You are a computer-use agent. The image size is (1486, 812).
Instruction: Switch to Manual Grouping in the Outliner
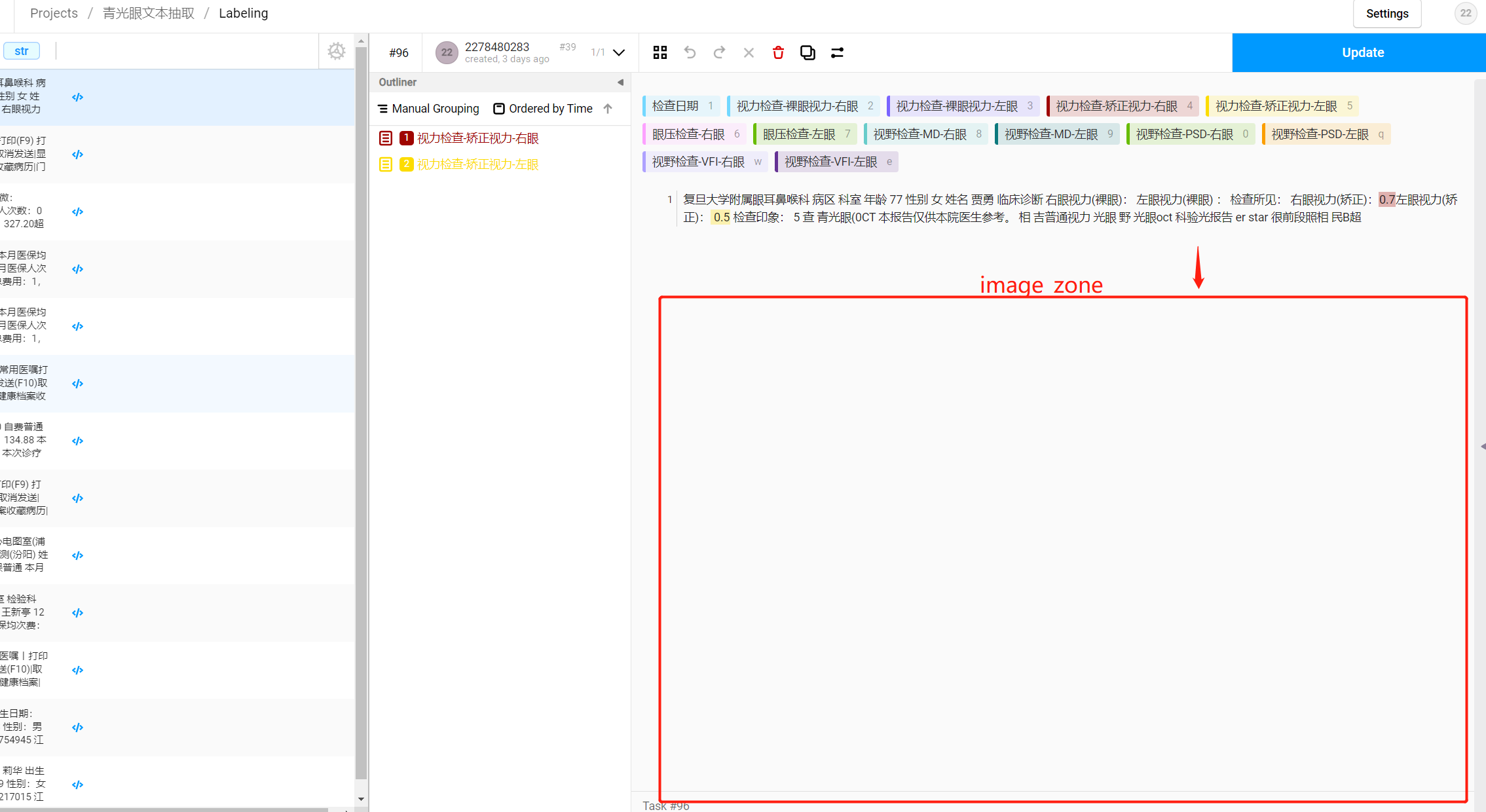(x=434, y=108)
